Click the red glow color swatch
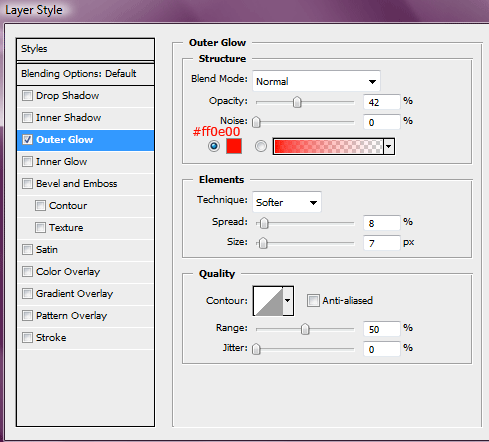The image size is (489, 442). coord(234,146)
